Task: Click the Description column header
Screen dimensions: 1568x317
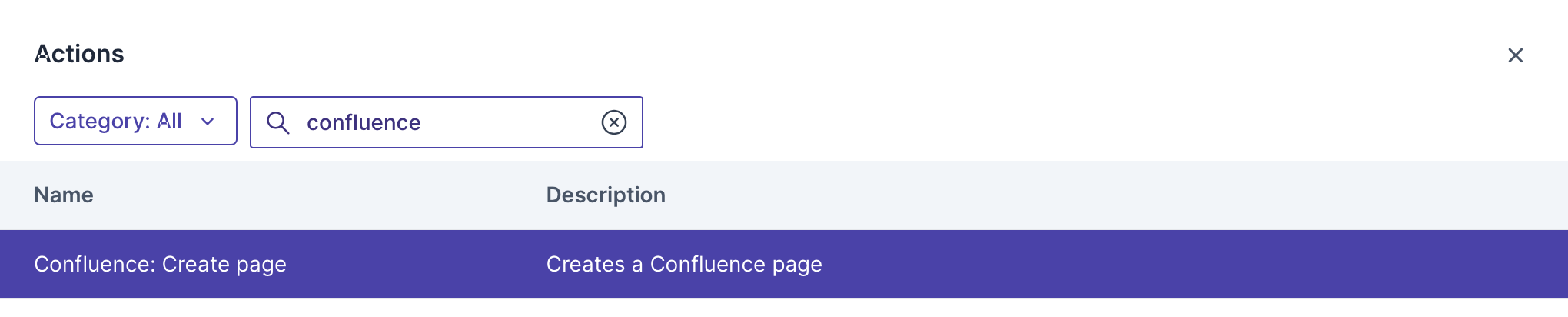Action: 606,195
